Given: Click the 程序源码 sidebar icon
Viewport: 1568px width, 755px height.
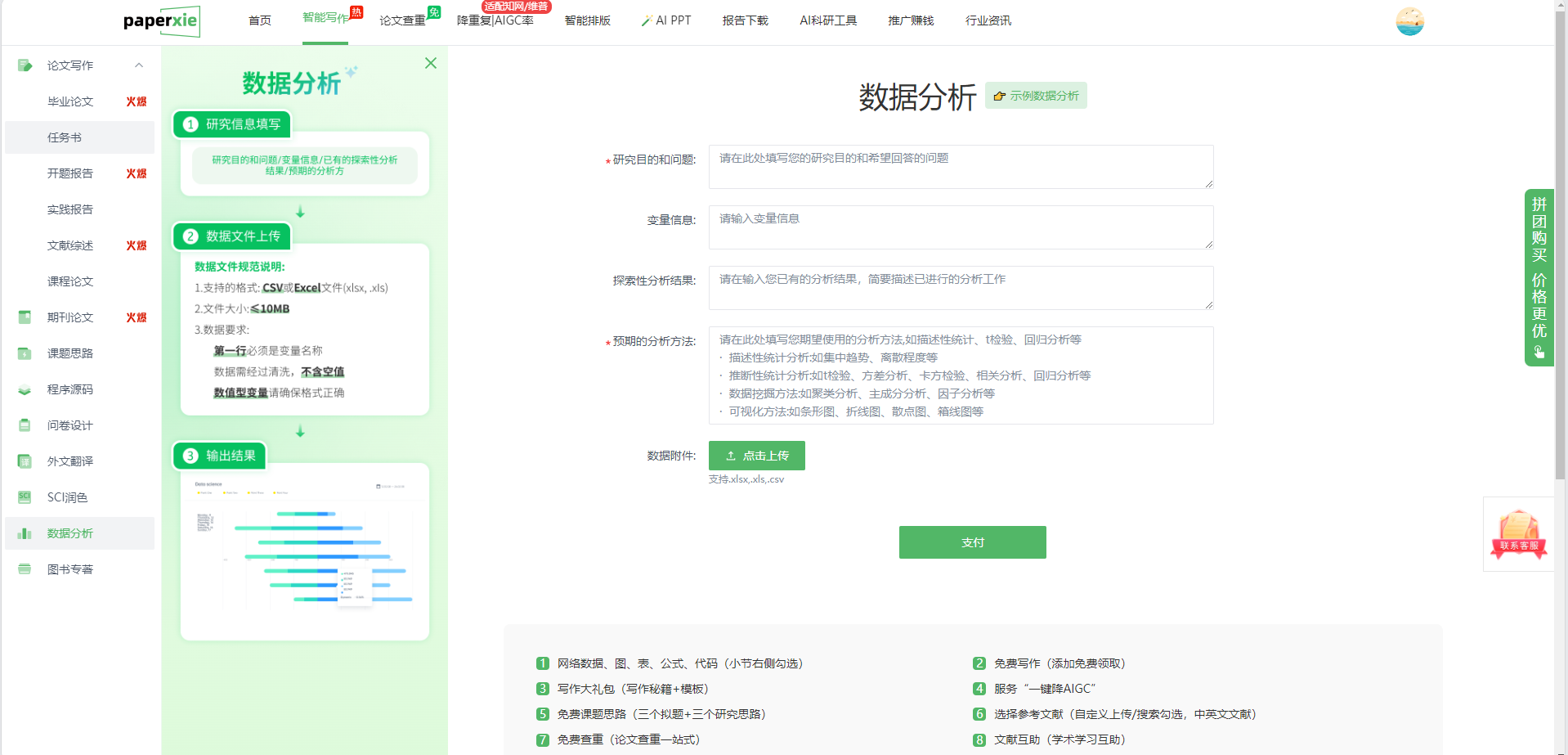Looking at the screenshot, I should click(25, 389).
